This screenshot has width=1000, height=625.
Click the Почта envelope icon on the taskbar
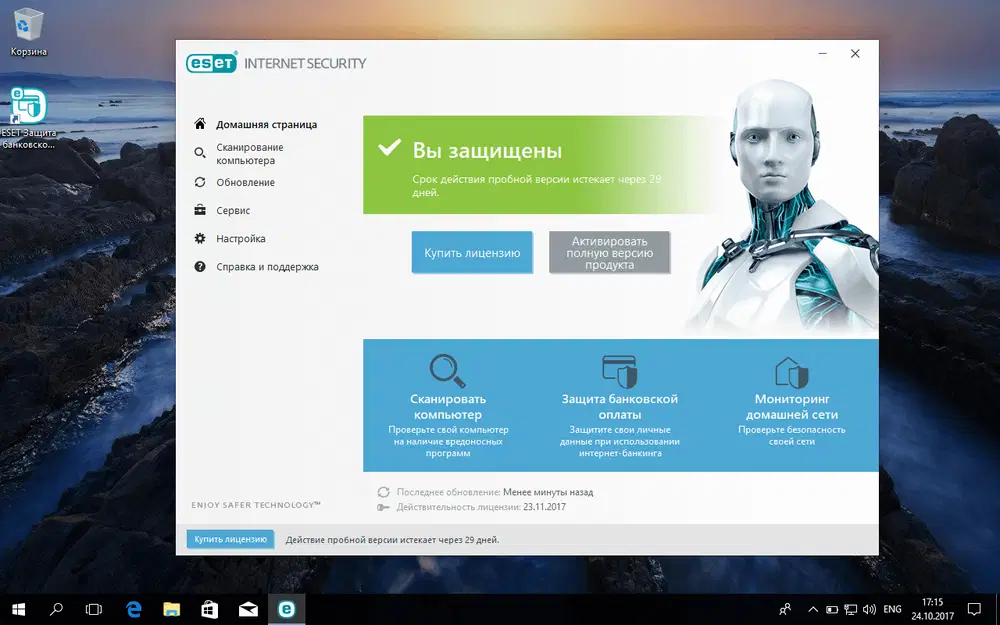click(x=248, y=608)
